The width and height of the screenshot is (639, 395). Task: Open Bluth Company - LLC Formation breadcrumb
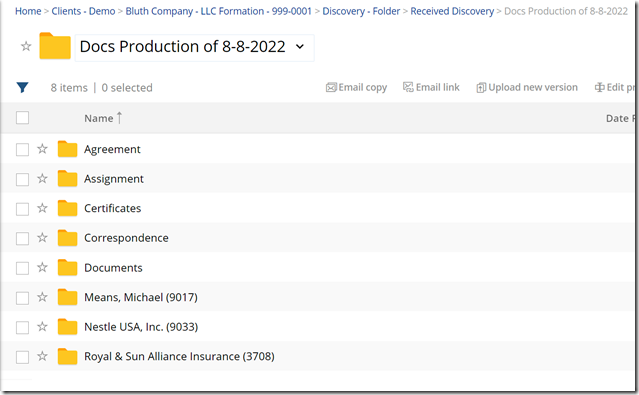coord(218,11)
